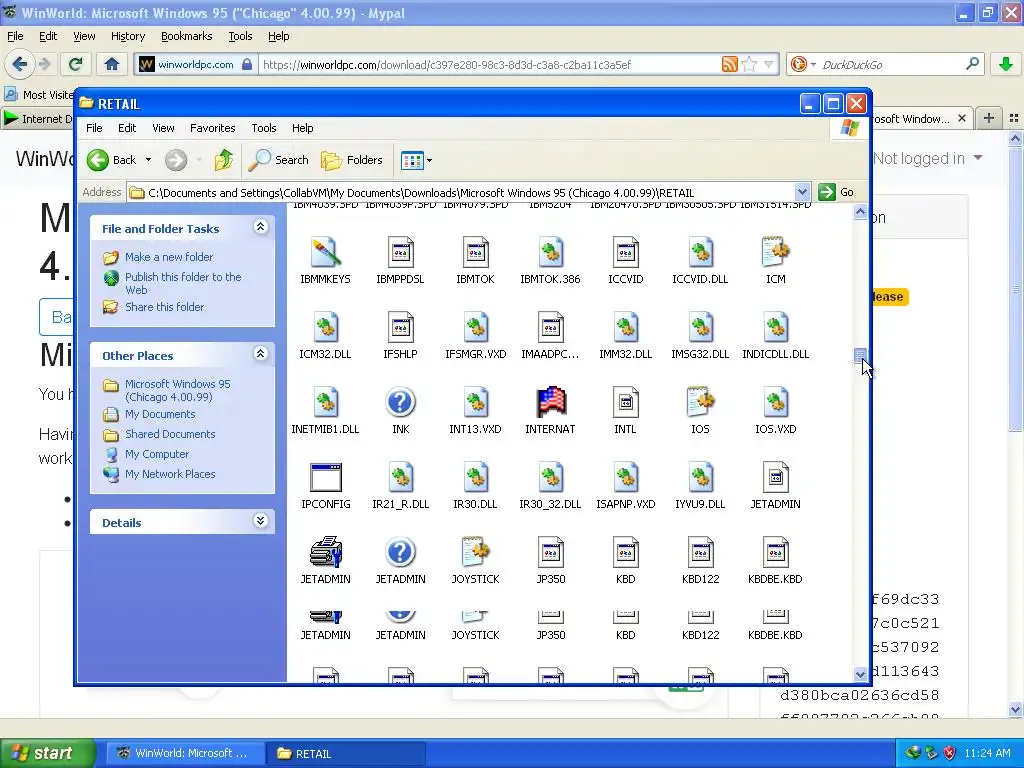The width and height of the screenshot is (1024, 768).
Task: Open Mypal URL bar history dropdown
Action: [x=769, y=64]
